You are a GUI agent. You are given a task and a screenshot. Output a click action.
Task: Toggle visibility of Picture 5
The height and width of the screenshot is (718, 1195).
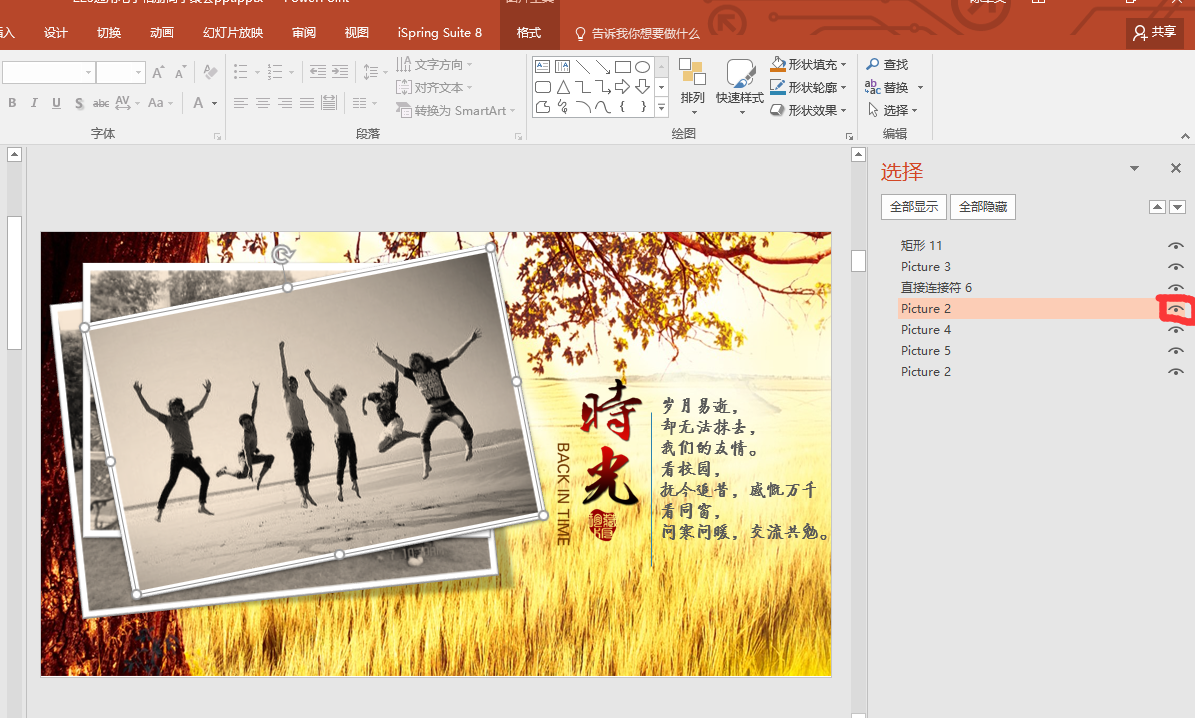point(1176,351)
